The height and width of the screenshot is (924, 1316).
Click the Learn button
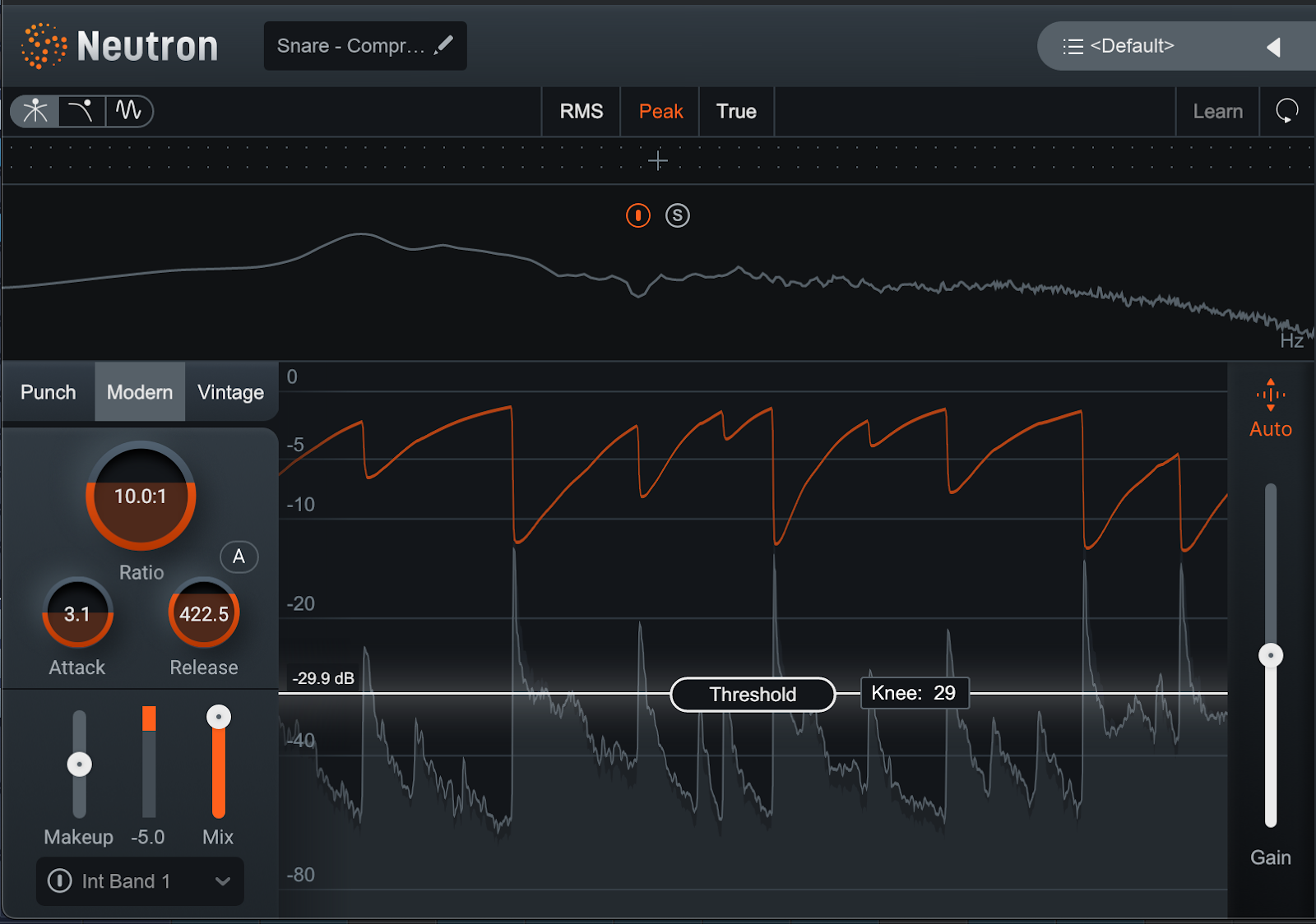pyautogui.click(x=1217, y=111)
